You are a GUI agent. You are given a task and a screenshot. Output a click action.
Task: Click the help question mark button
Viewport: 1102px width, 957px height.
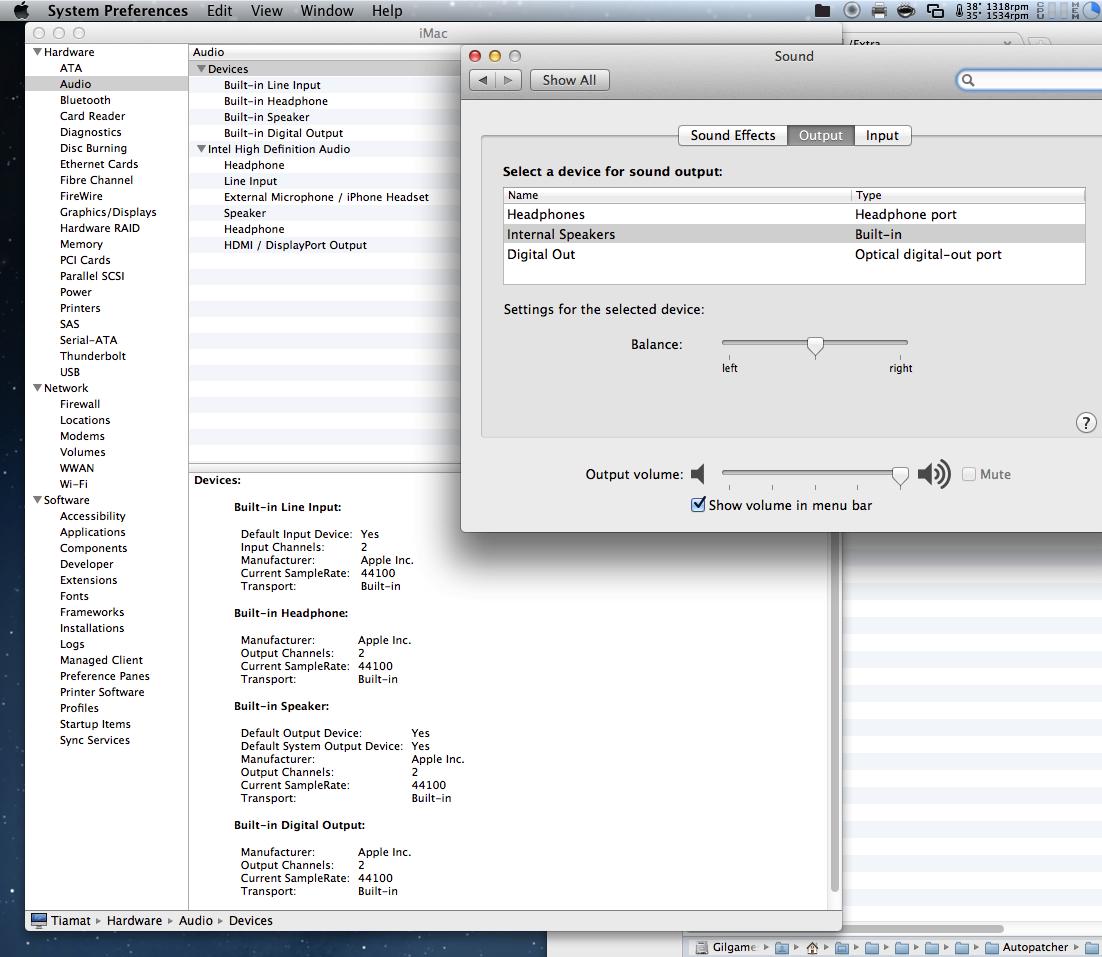point(1085,422)
